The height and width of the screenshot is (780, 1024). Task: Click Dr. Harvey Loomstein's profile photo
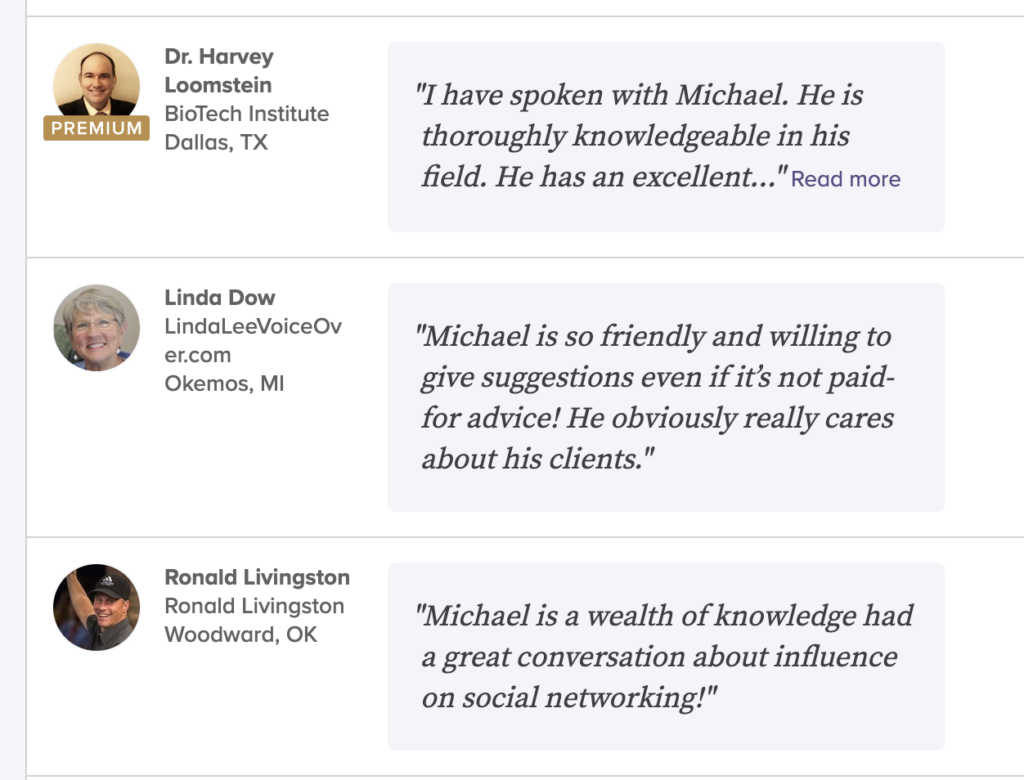pyautogui.click(x=96, y=82)
